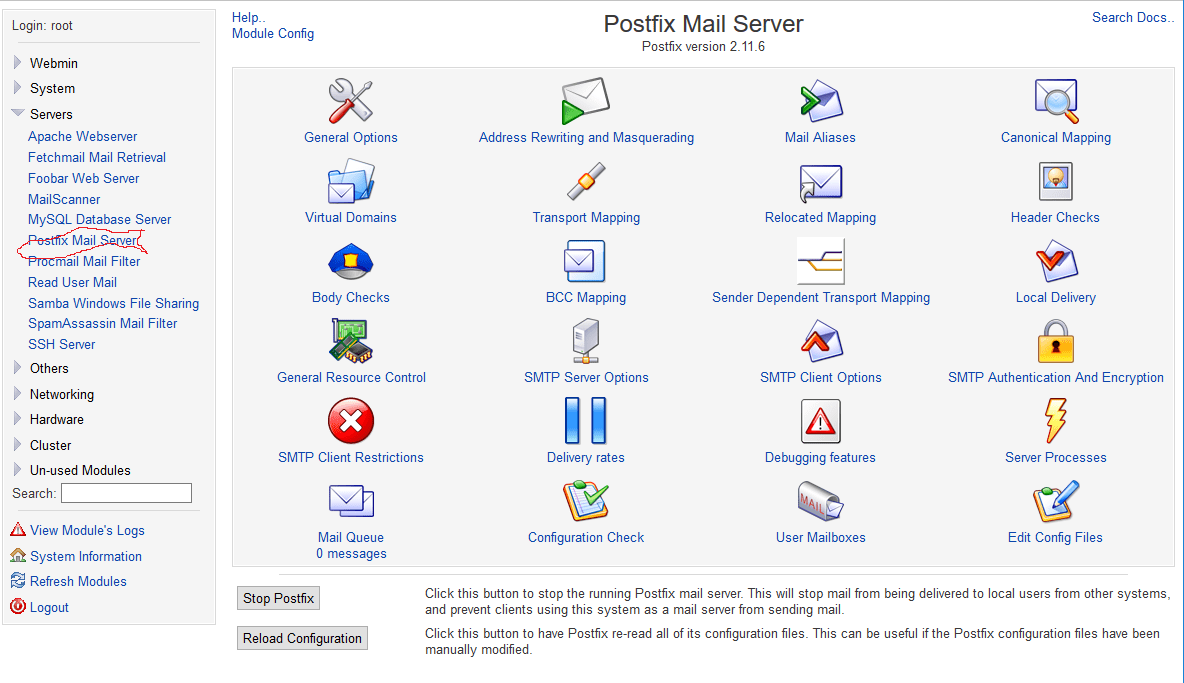Focus the sidebar Search input field
The width and height of the screenshot is (1184, 683).
[x=126, y=493]
